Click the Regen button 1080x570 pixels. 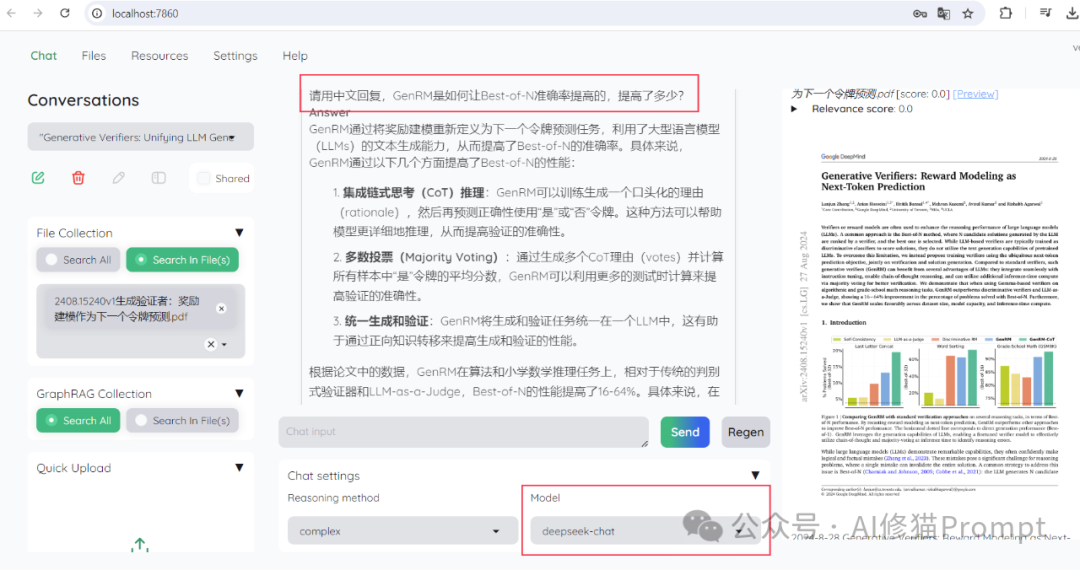pyautogui.click(x=745, y=432)
